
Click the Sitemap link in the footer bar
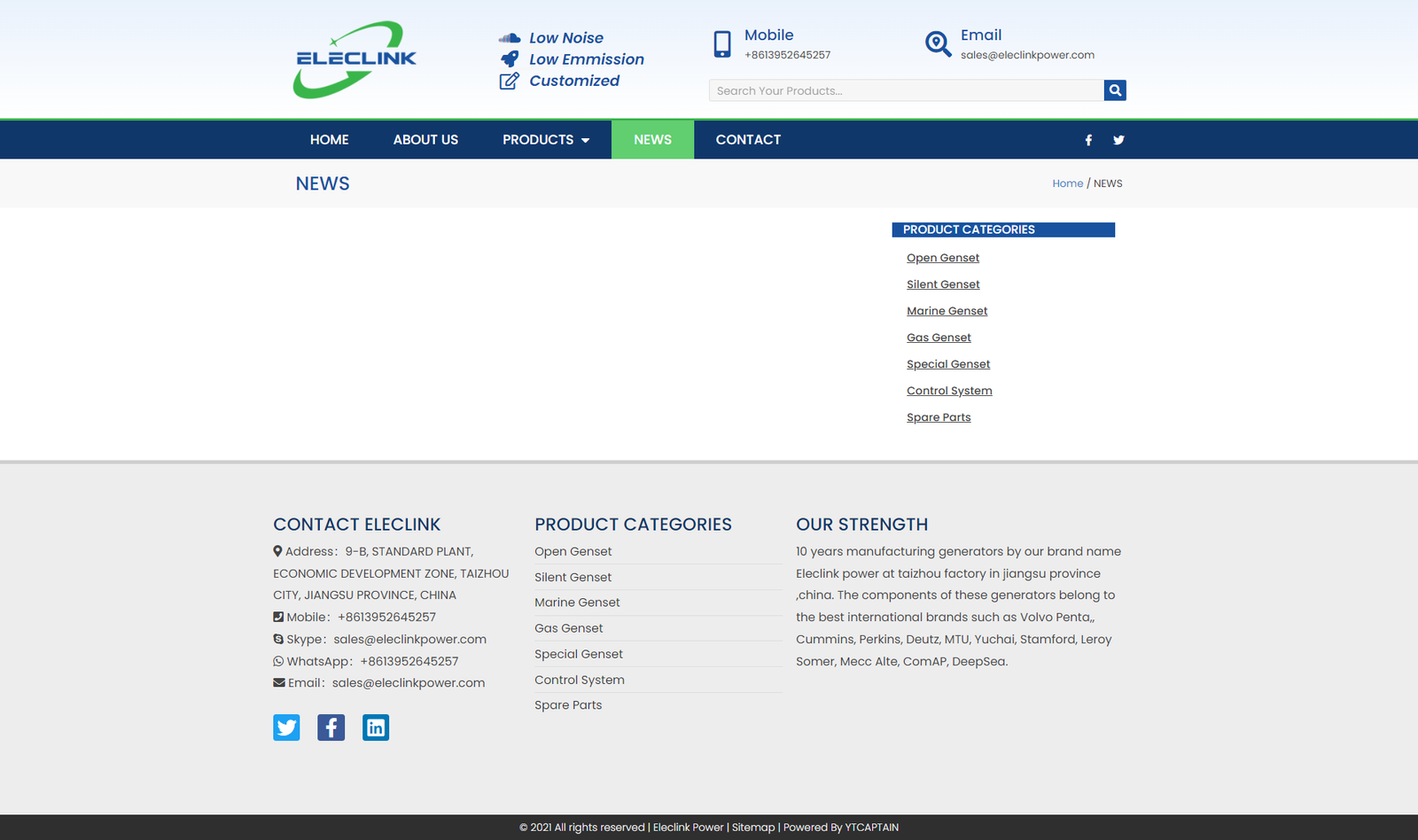point(753,828)
